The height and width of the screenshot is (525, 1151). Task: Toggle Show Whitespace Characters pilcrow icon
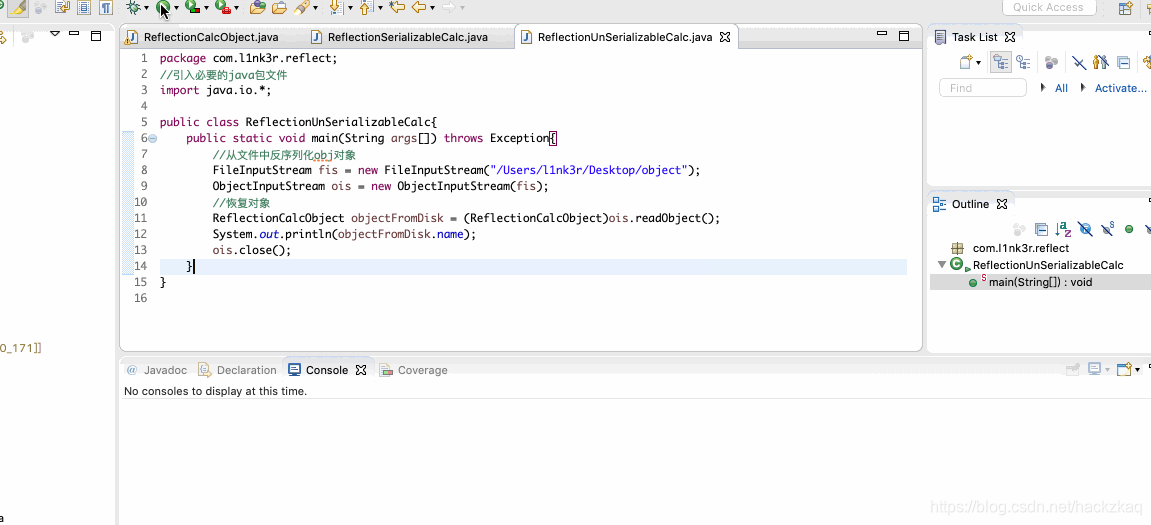point(106,7)
